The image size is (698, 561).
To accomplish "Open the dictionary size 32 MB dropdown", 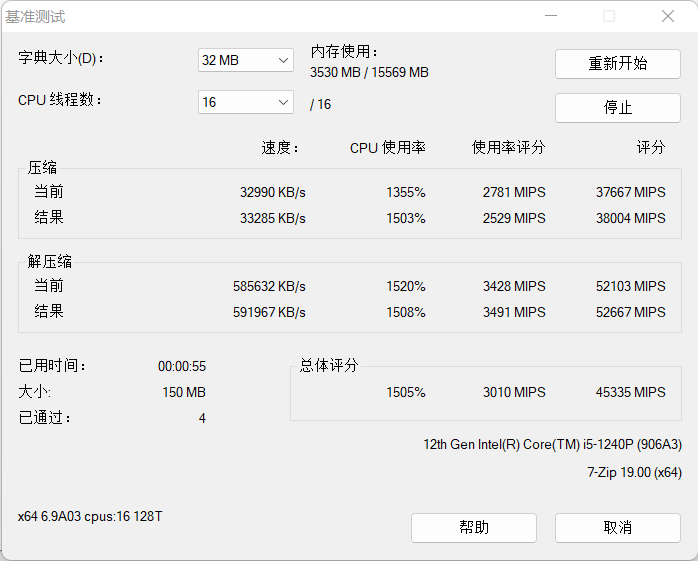I will pyautogui.click(x=246, y=60).
